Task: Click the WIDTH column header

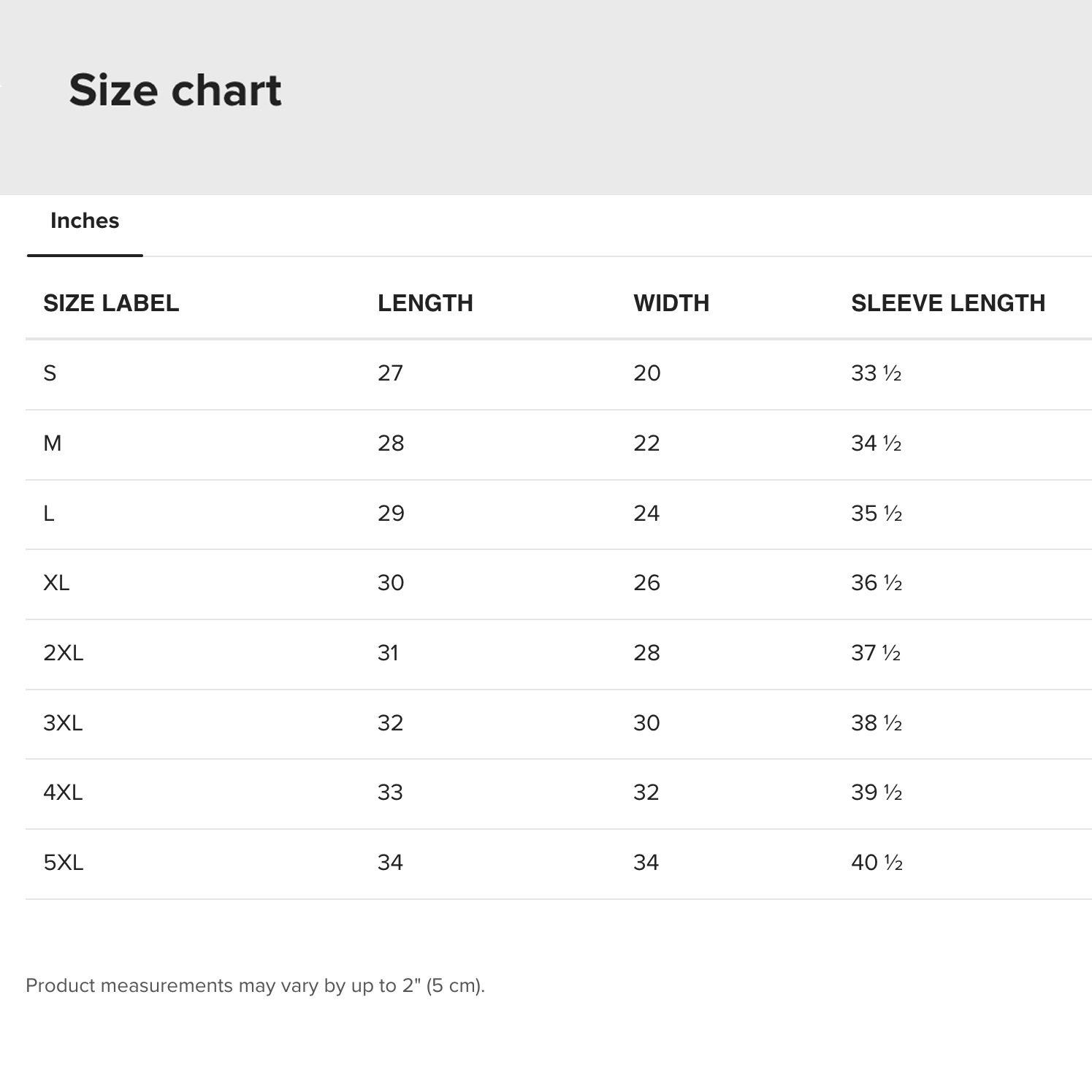Action: 671,303
